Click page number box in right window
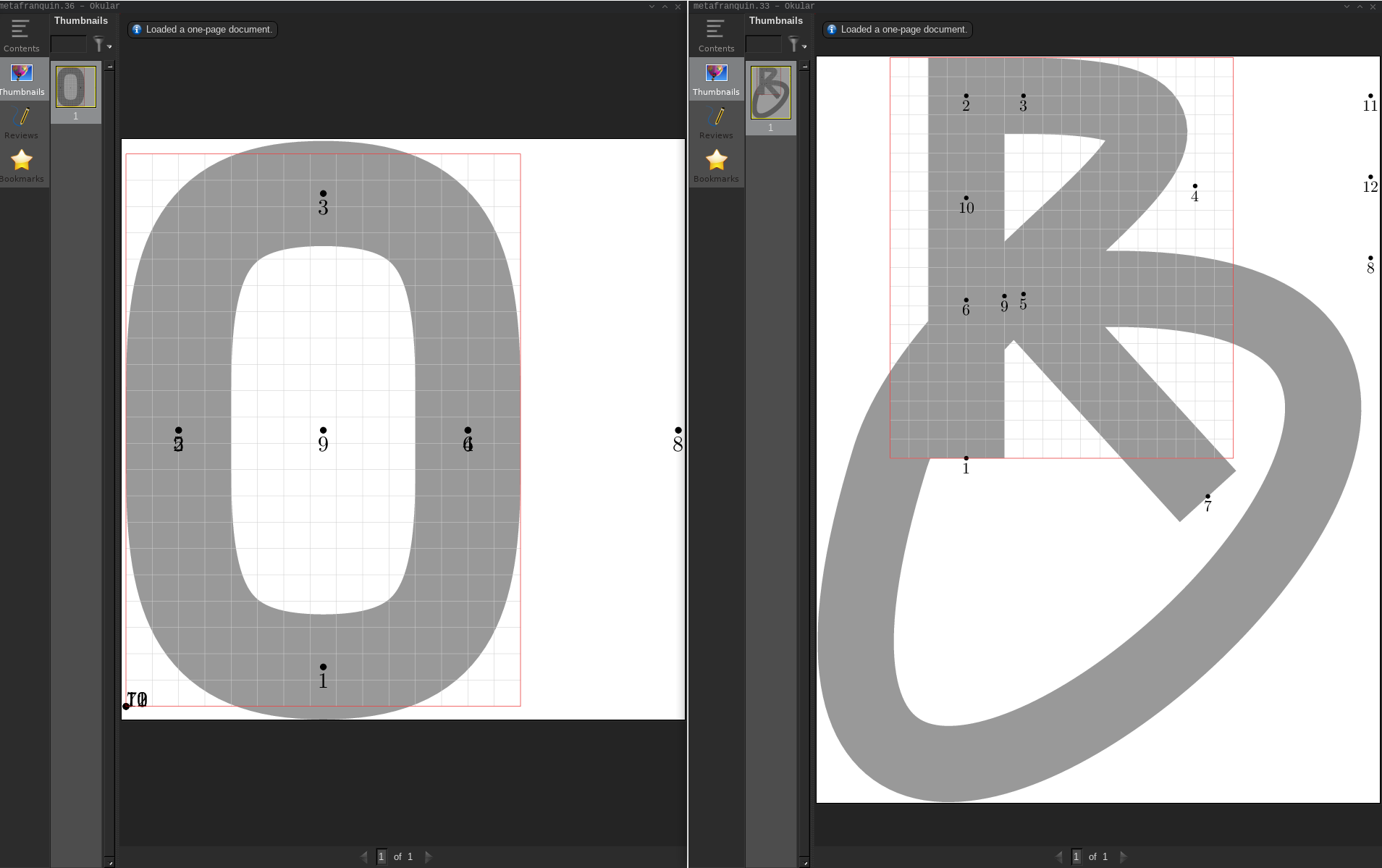The image size is (1382, 868). [x=1076, y=856]
